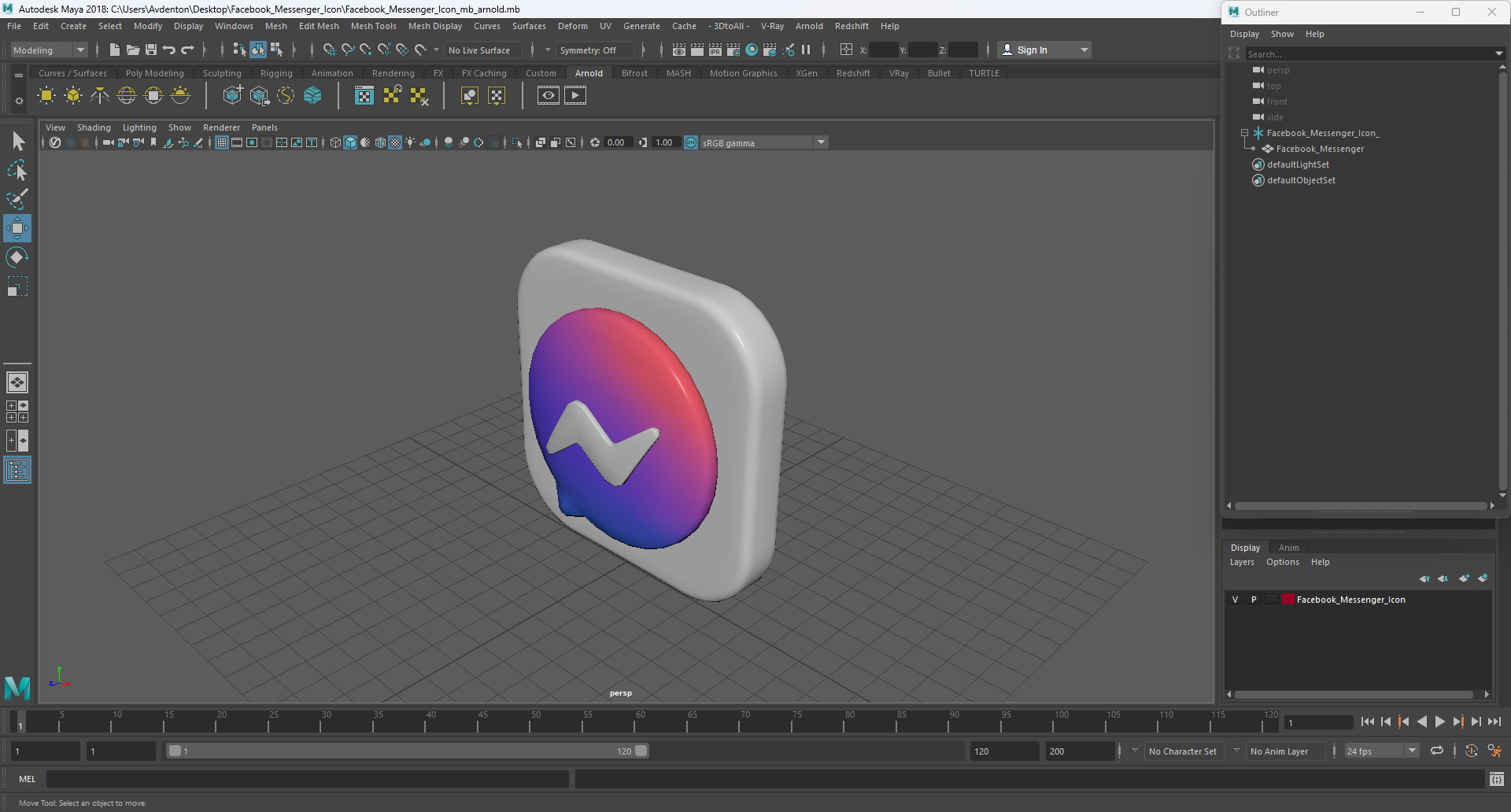Click Facebook_Messenger_Icon layer color swatch
1511x812 pixels.
pyautogui.click(x=1288, y=600)
